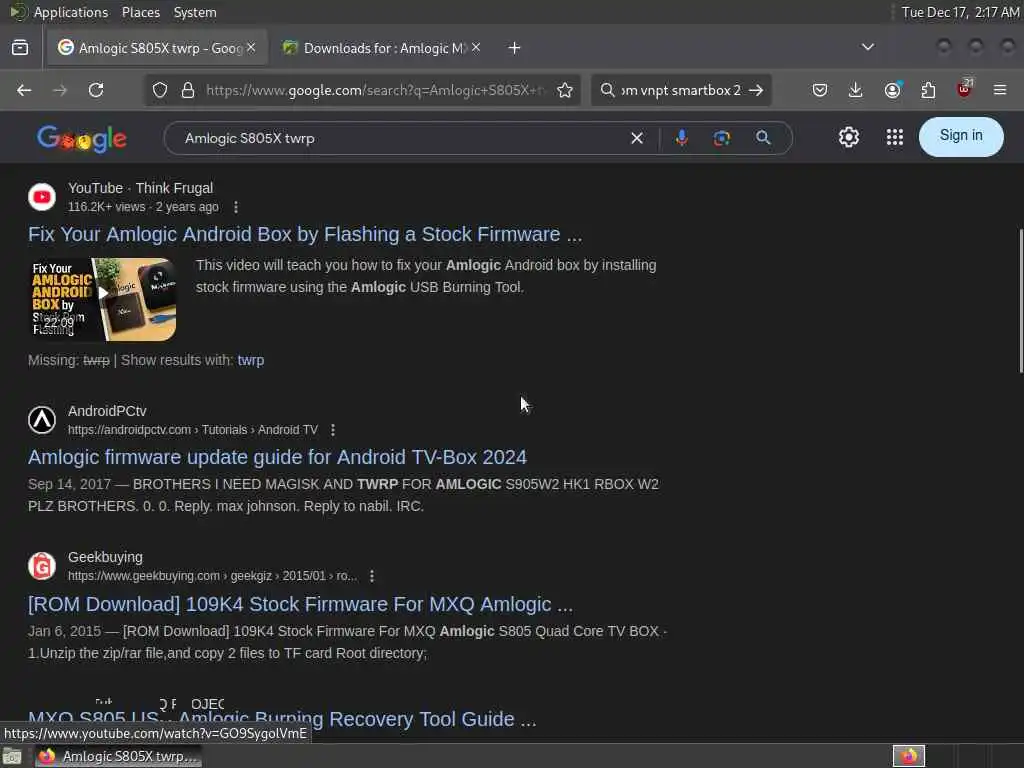Open the System menu
The image size is (1024, 768).
coord(195,12)
